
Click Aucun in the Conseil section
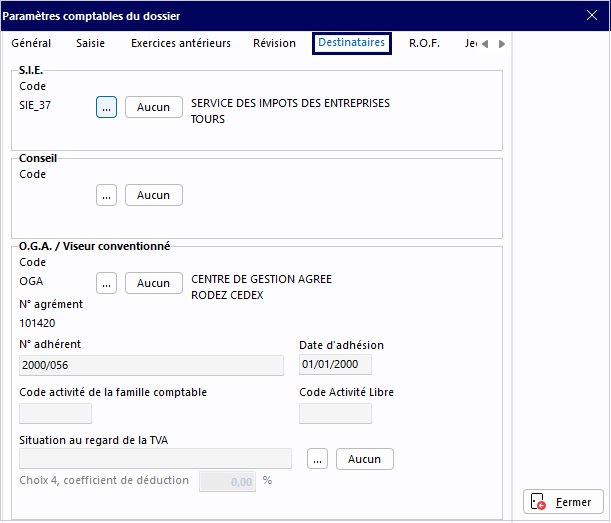pyautogui.click(x=154, y=195)
